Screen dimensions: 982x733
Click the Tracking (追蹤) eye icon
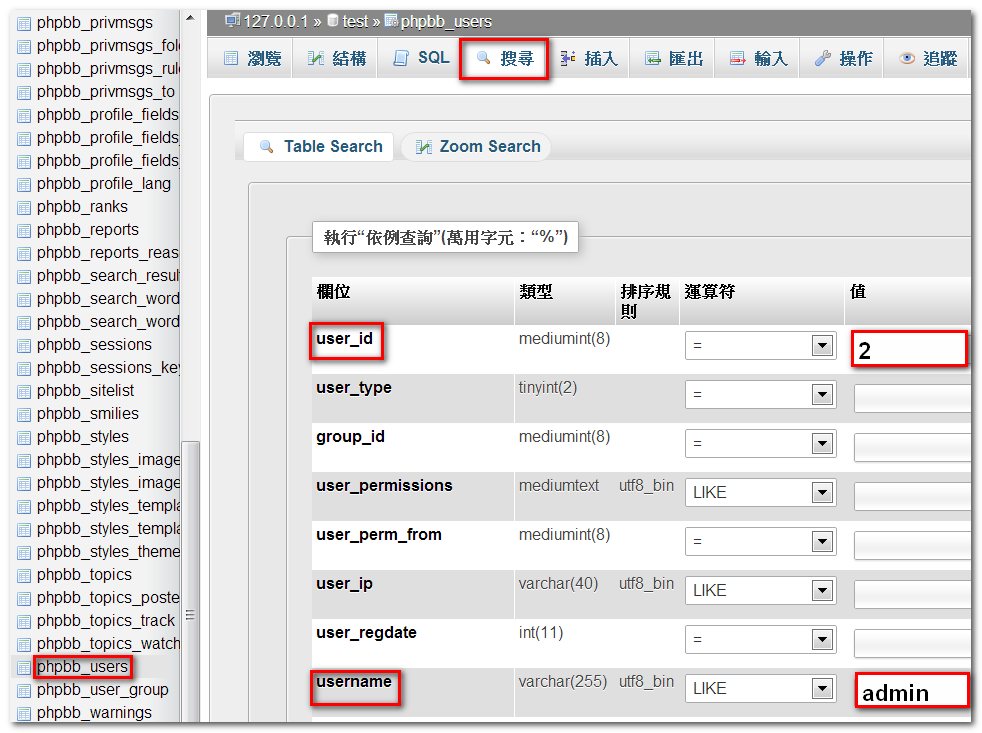[907, 59]
